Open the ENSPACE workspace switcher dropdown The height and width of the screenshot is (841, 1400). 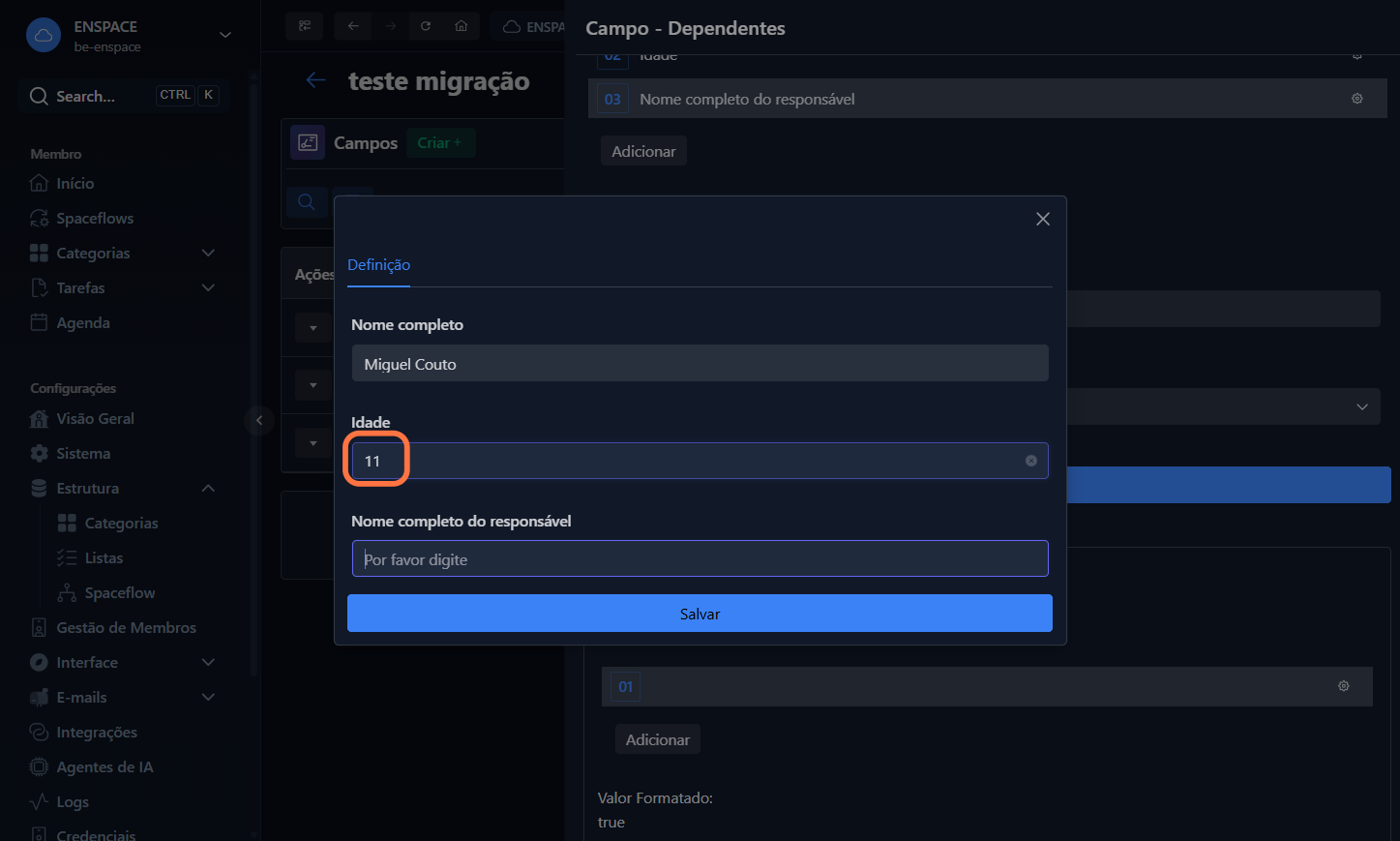[x=225, y=35]
